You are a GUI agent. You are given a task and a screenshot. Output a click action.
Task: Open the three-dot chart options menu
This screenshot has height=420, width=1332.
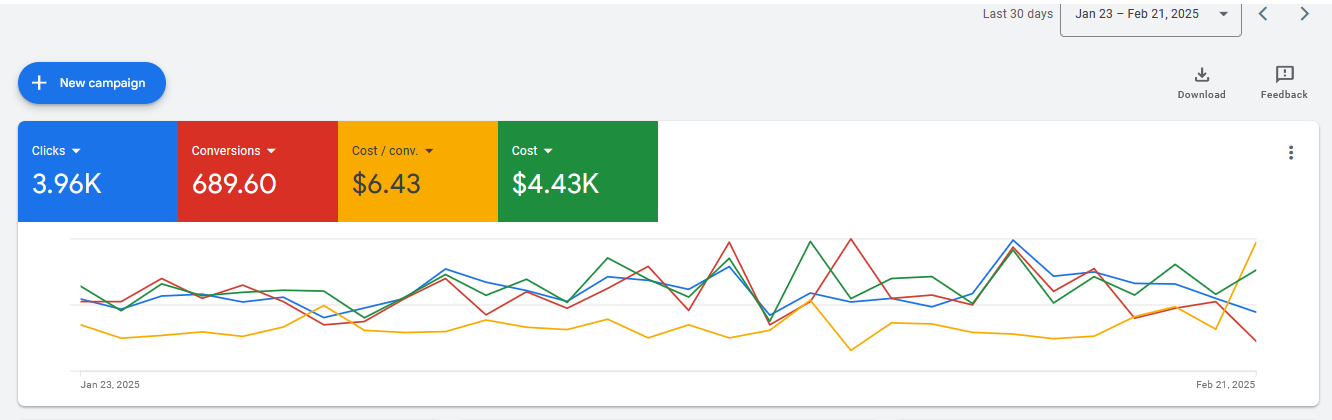tap(1291, 153)
